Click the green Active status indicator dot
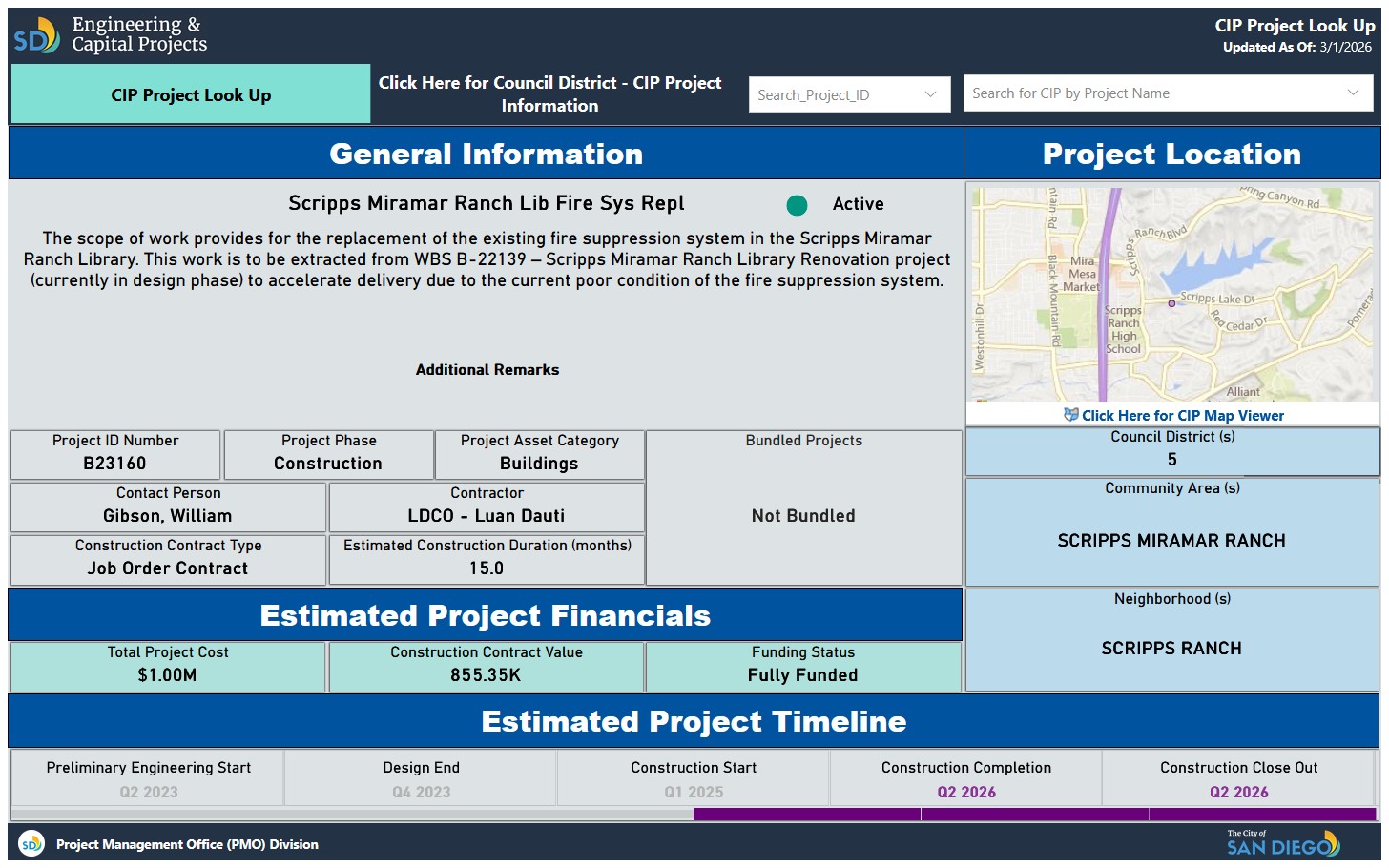This screenshot has width=1389, height=868. coord(797,205)
